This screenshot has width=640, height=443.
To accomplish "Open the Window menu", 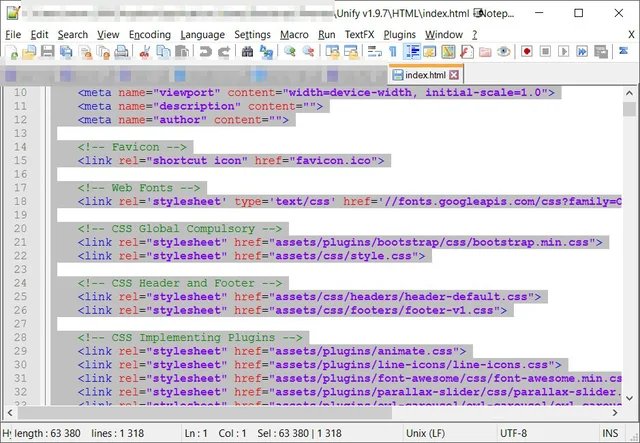I will (444, 35).
